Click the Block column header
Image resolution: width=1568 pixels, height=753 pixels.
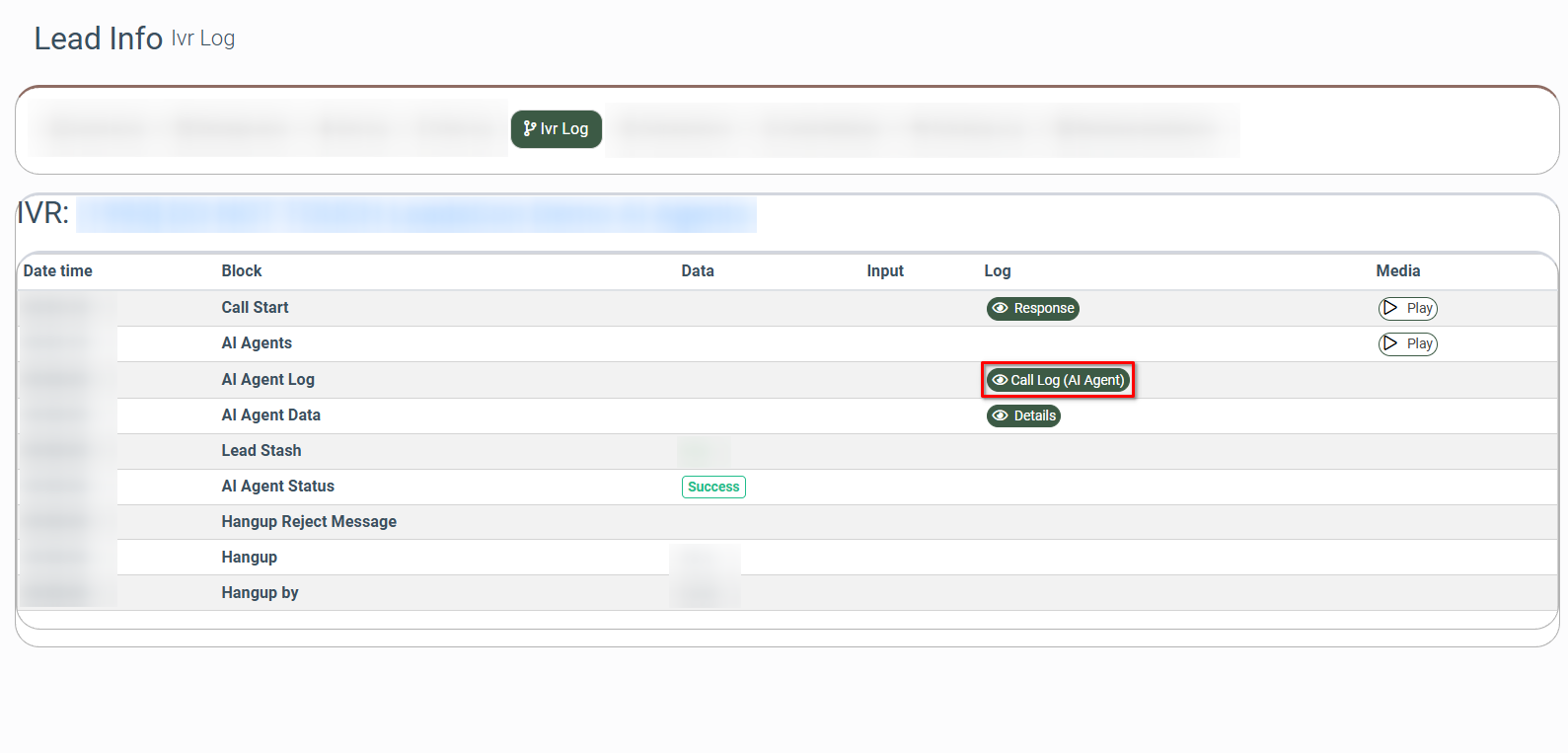pos(242,271)
